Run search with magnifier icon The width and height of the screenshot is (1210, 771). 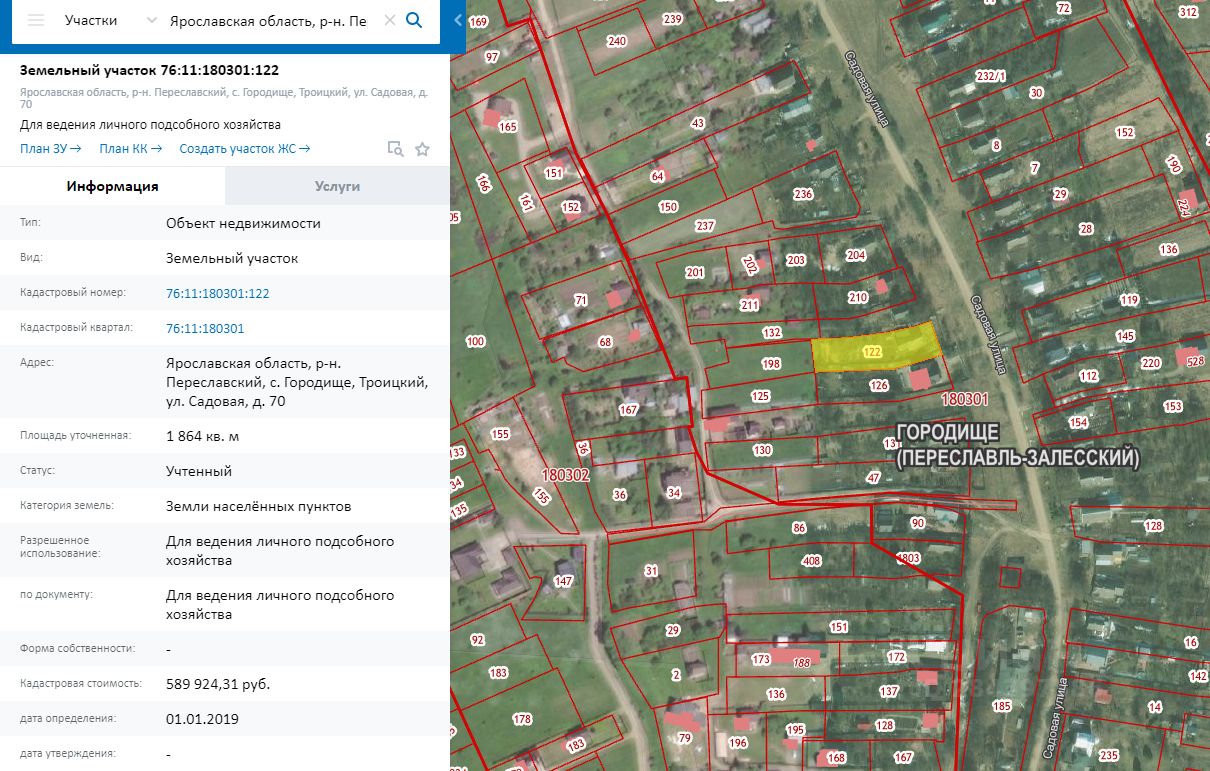(x=414, y=20)
